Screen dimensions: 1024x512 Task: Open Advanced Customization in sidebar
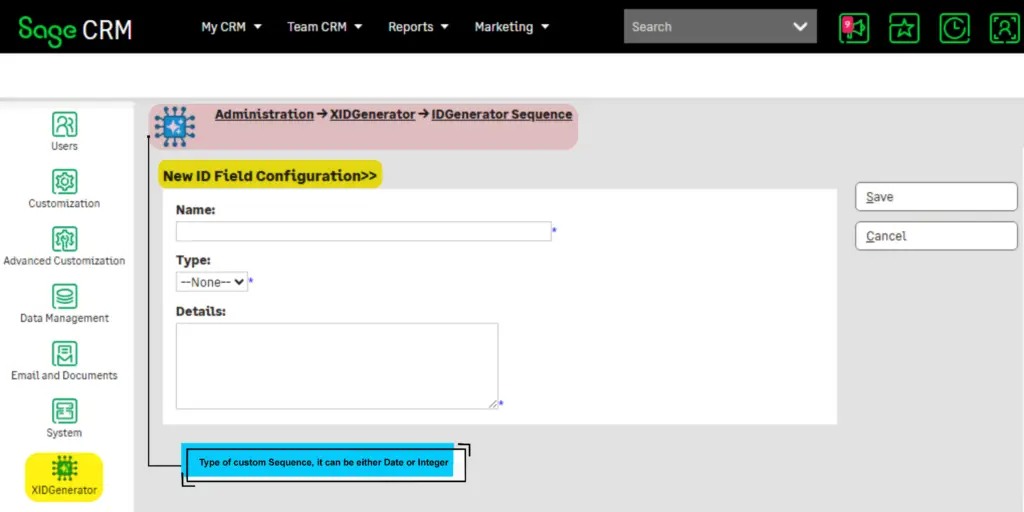click(64, 240)
